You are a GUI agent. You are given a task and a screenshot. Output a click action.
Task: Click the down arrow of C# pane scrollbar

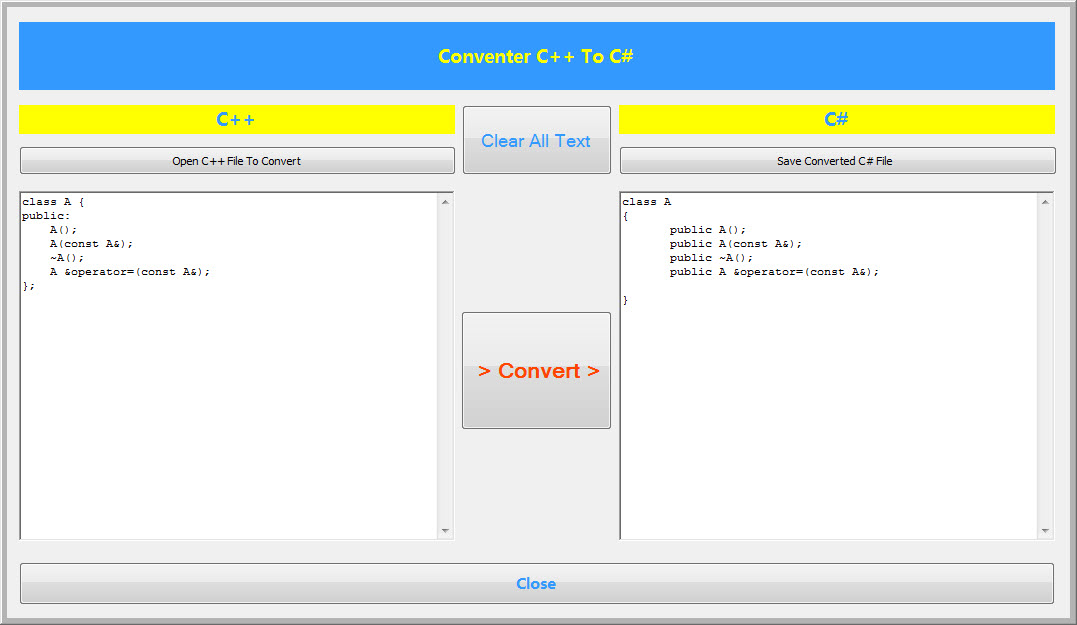click(x=1045, y=531)
